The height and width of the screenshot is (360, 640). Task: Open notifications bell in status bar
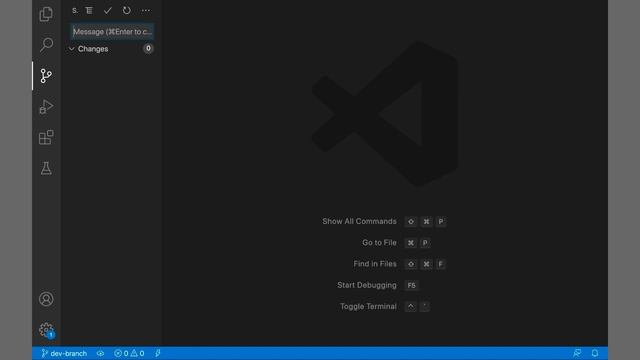click(x=595, y=353)
